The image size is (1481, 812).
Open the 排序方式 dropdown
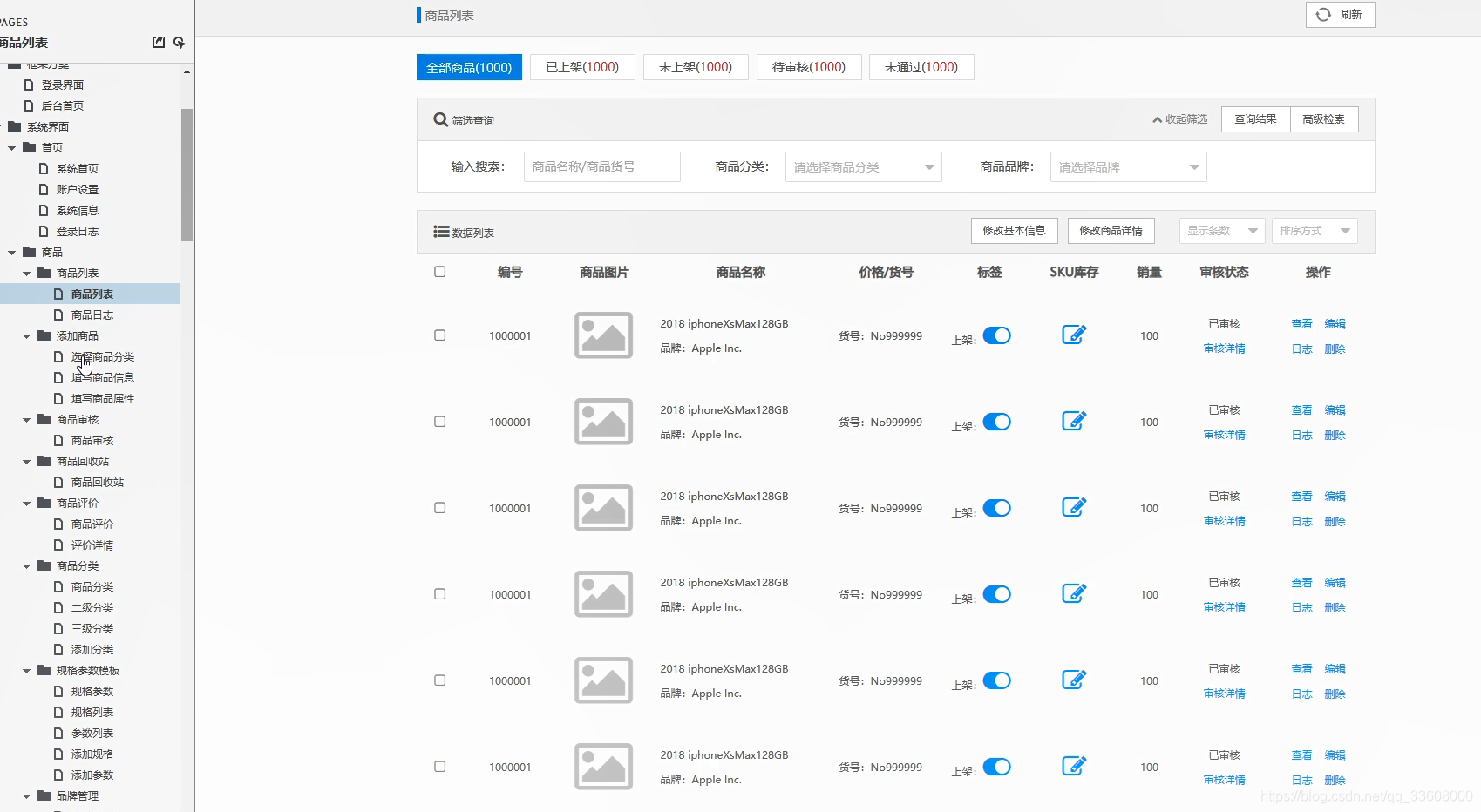point(1315,231)
